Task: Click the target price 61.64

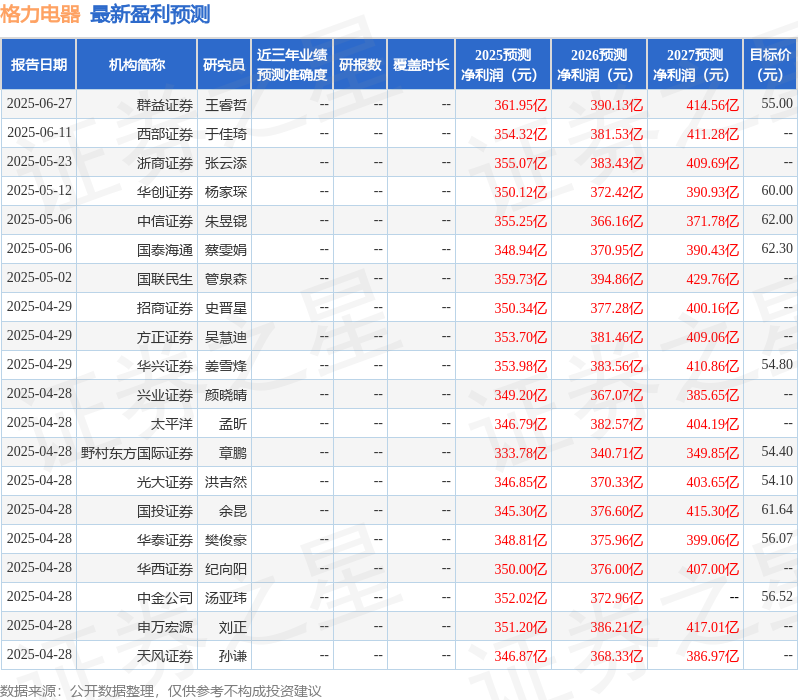Action: pos(777,510)
